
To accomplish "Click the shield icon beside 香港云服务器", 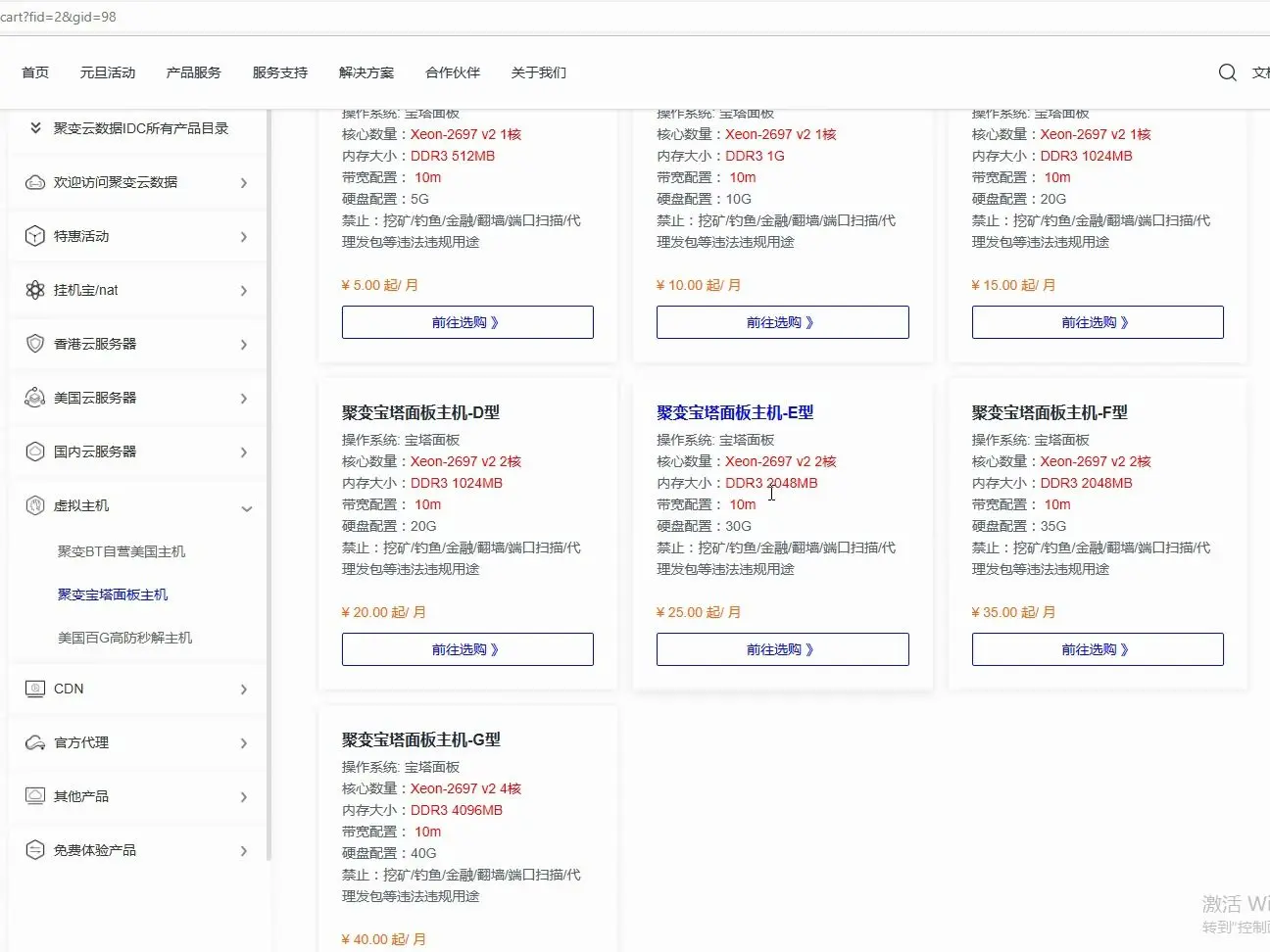I will click(35, 344).
